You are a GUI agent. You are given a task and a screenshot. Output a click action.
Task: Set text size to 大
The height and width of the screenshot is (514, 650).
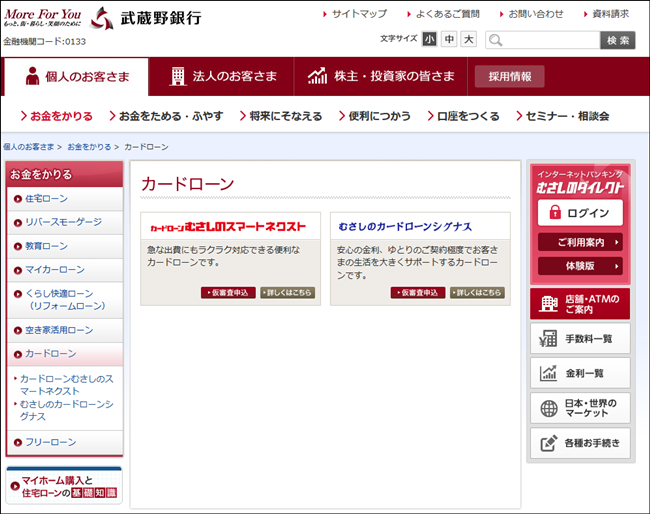pos(468,39)
